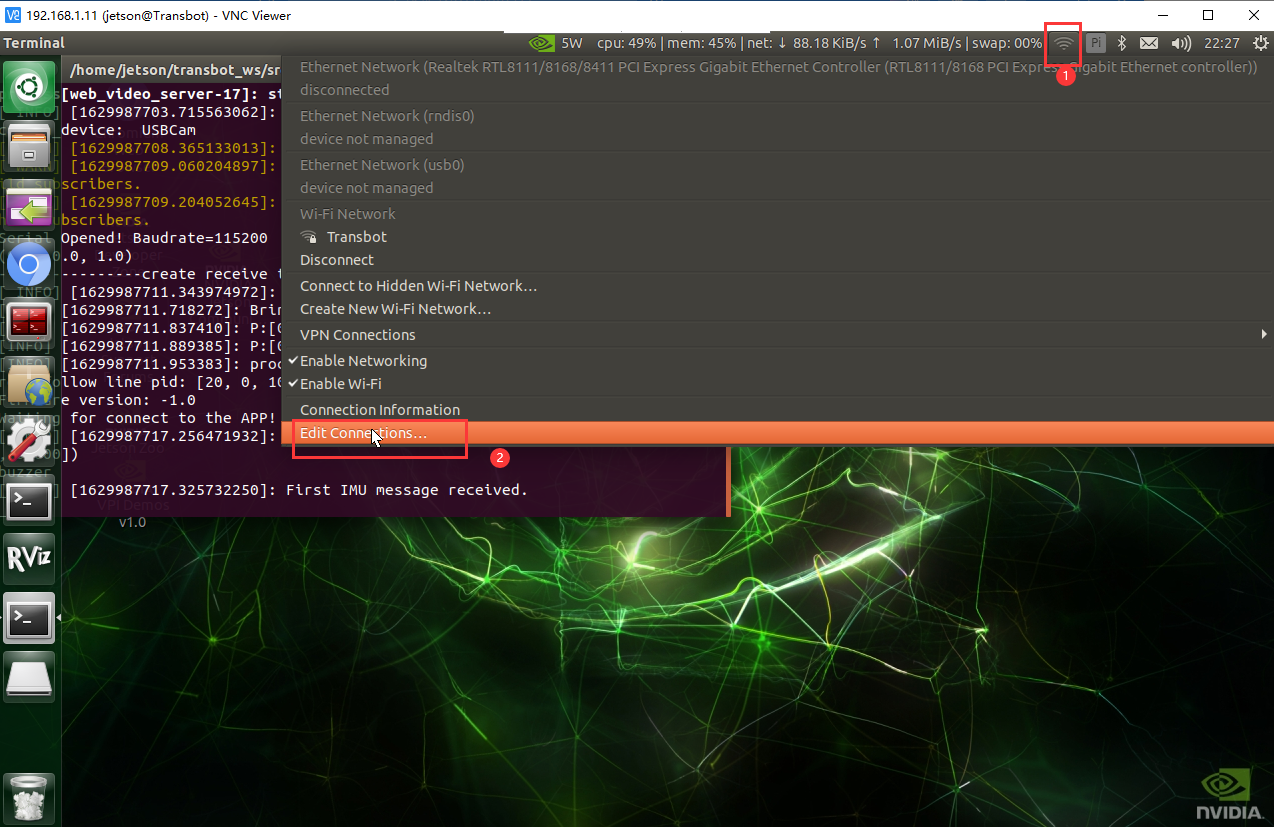Choose Disconnect in the network menu
Viewport: 1274px width, 827px height.
(x=777, y=260)
